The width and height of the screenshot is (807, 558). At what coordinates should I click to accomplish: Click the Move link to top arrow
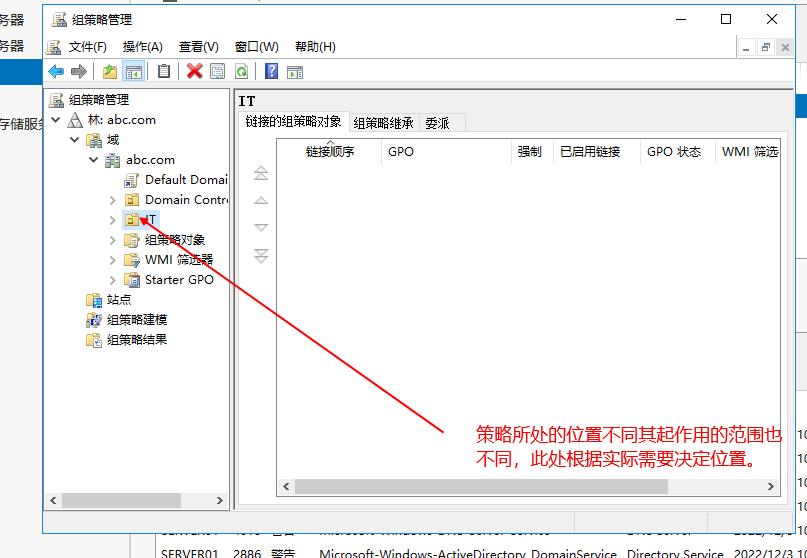pos(261,173)
